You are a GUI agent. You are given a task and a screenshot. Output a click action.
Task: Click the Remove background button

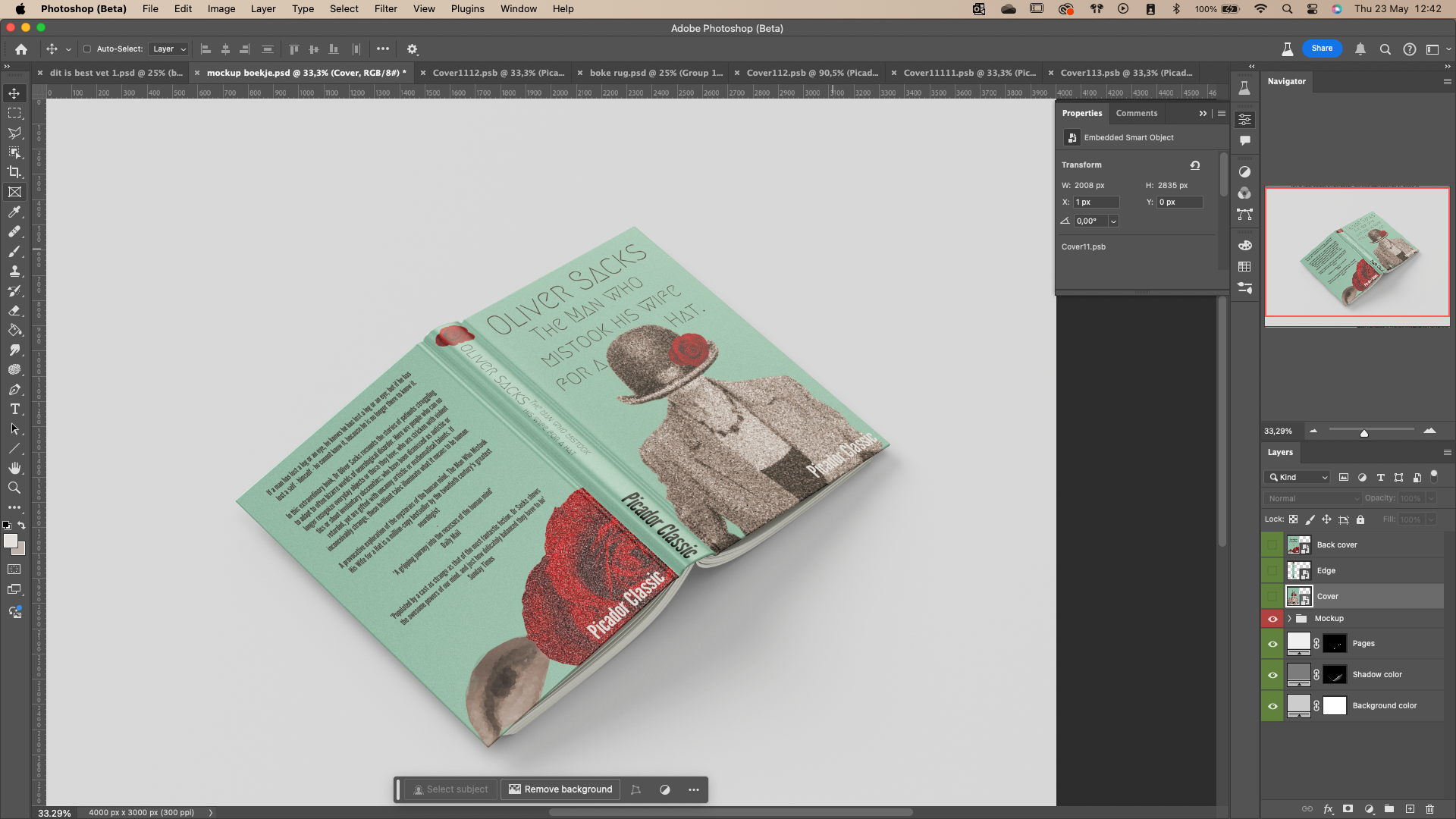[x=560, y=789]
